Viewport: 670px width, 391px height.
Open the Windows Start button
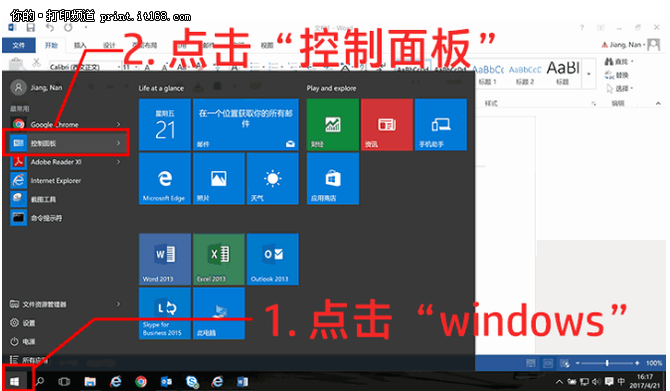coord(15,381)
